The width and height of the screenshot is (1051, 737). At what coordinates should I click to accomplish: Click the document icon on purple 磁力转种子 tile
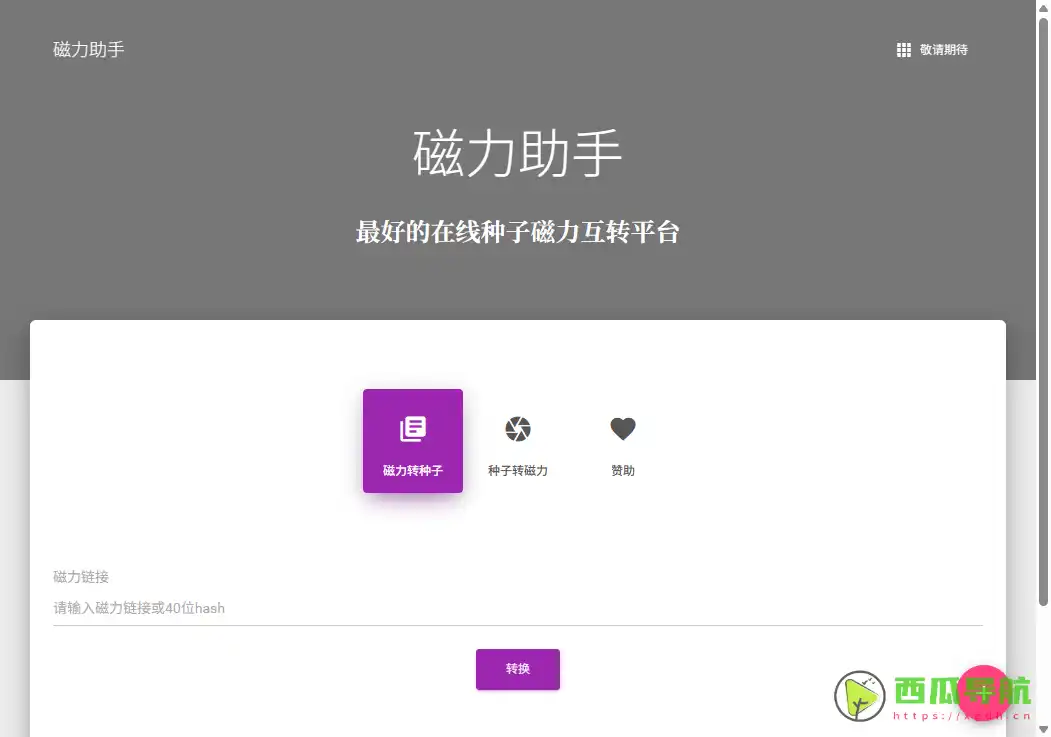[x=412, y=428]
